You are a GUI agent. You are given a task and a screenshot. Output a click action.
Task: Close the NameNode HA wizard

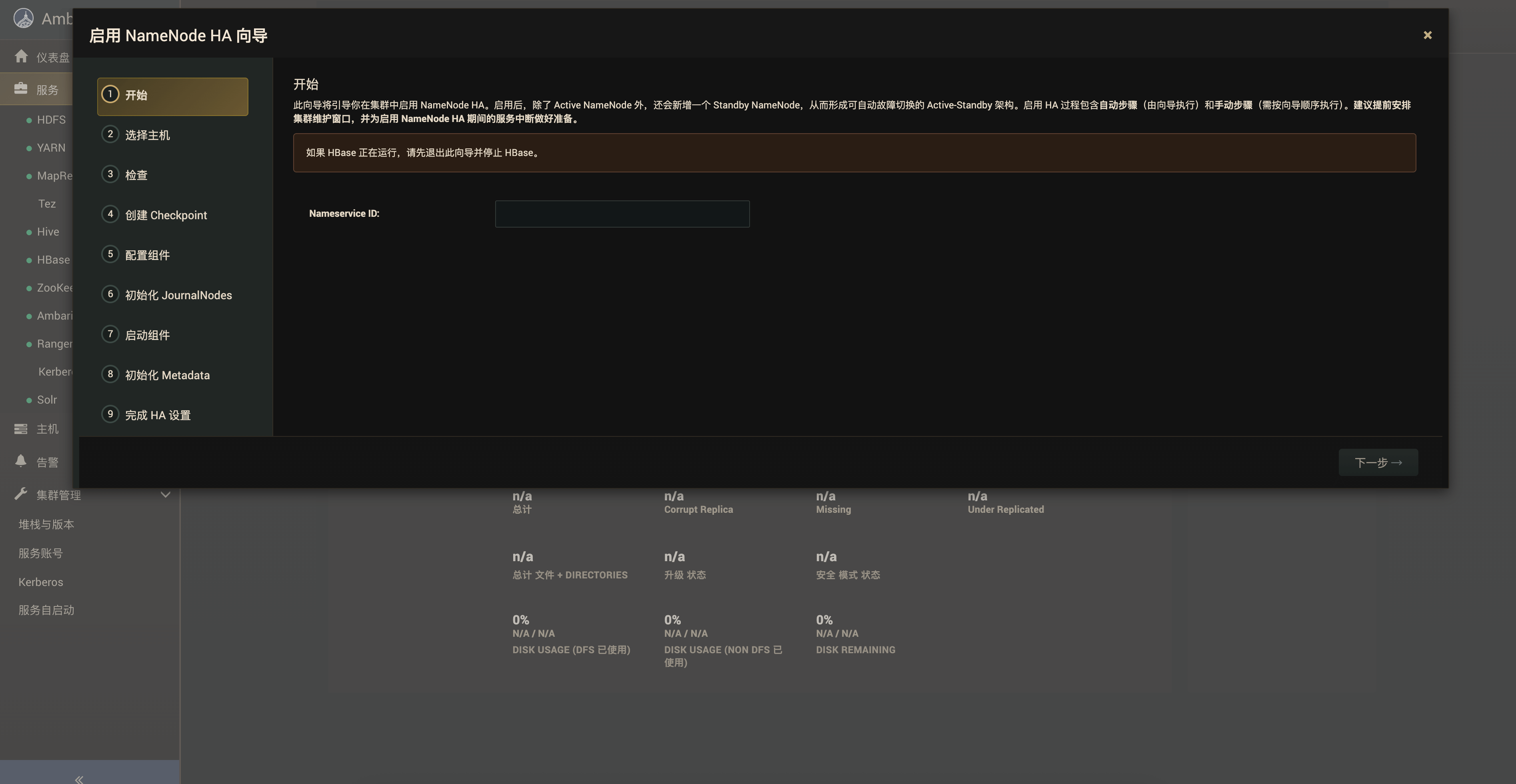coord(1427,35)
